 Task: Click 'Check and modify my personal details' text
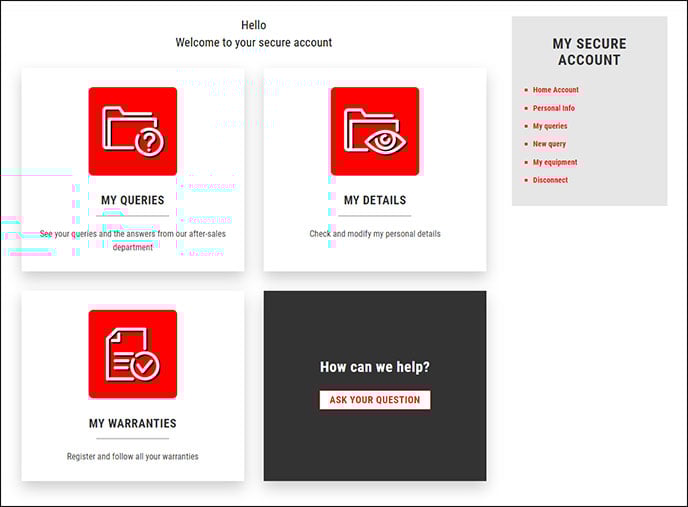point(375,234)
